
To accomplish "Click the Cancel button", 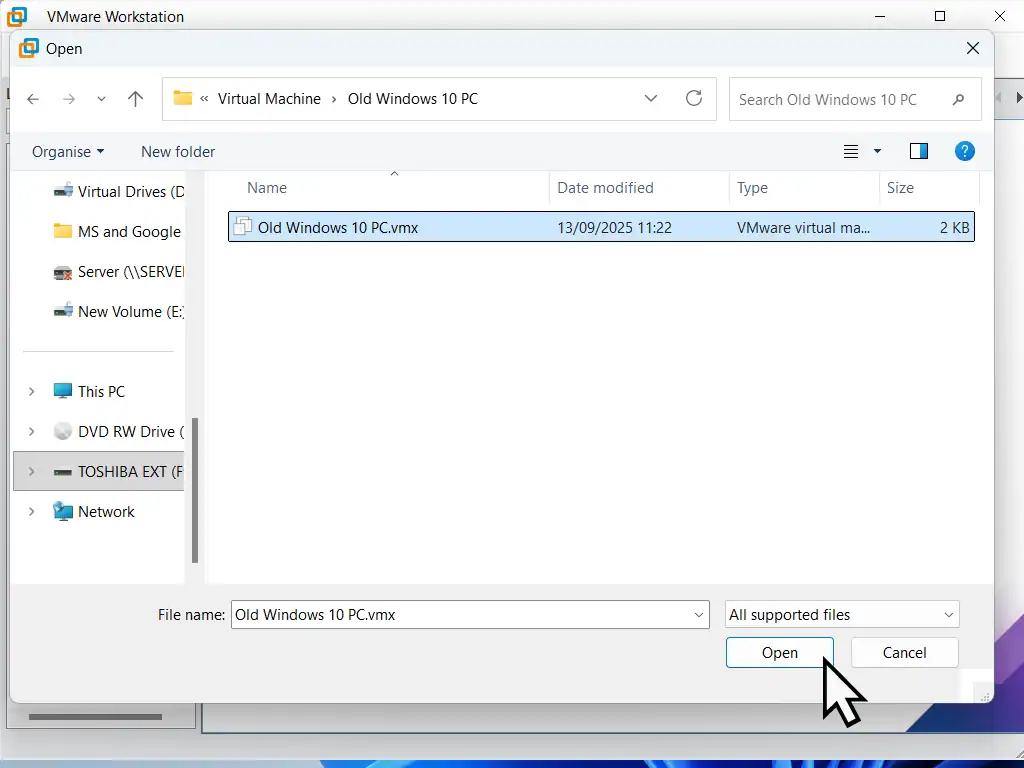I will [x=904, y=652].
